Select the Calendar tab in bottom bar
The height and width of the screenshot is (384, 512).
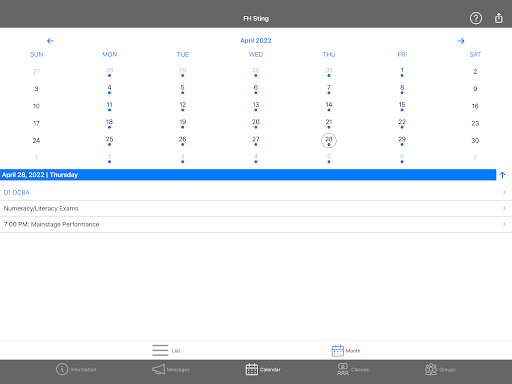tap(263, 369)
